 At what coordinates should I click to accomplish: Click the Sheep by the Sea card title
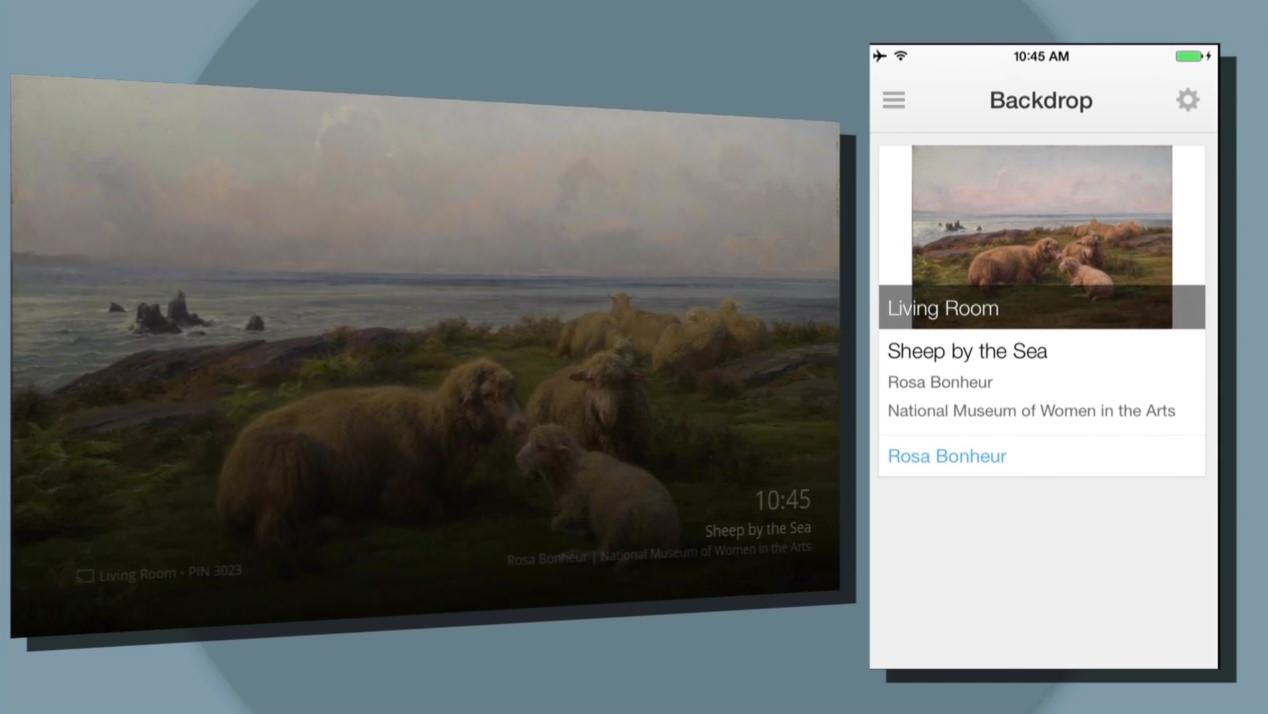click(x=968, y=351)
